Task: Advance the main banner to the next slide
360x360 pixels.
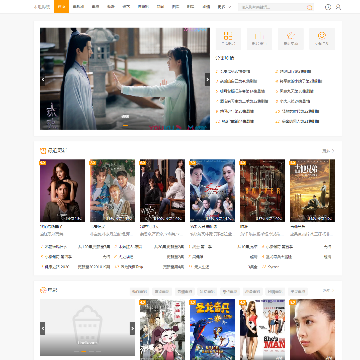Action: tap(207, 79)
